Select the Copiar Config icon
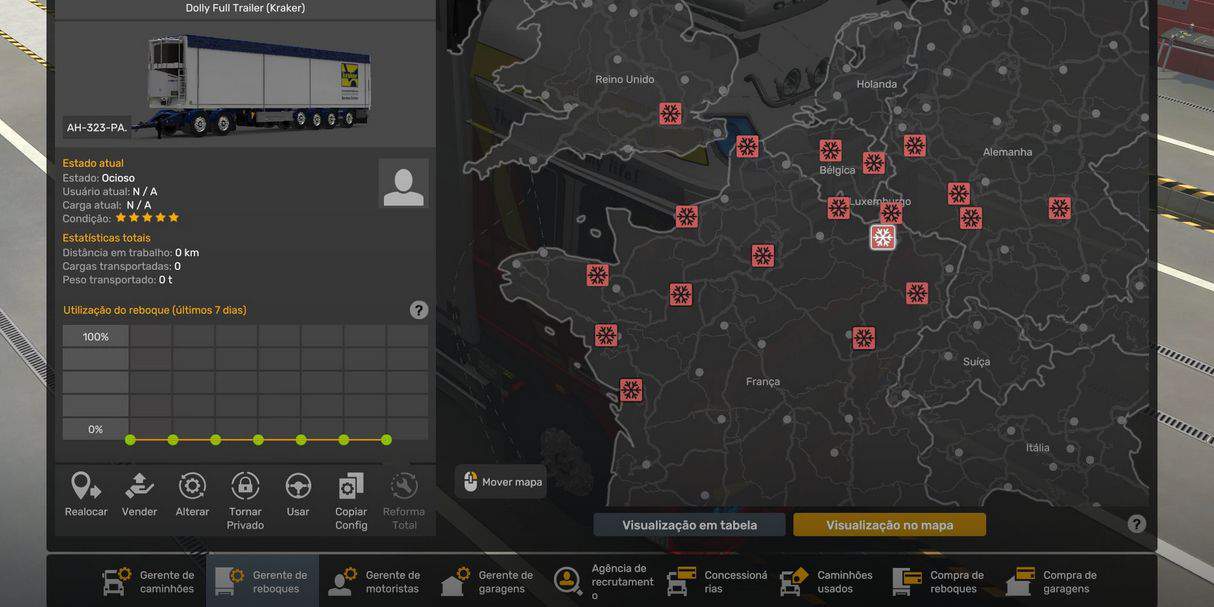The width and height of the screenshot is (1214, 607). (x=351, y=487)
